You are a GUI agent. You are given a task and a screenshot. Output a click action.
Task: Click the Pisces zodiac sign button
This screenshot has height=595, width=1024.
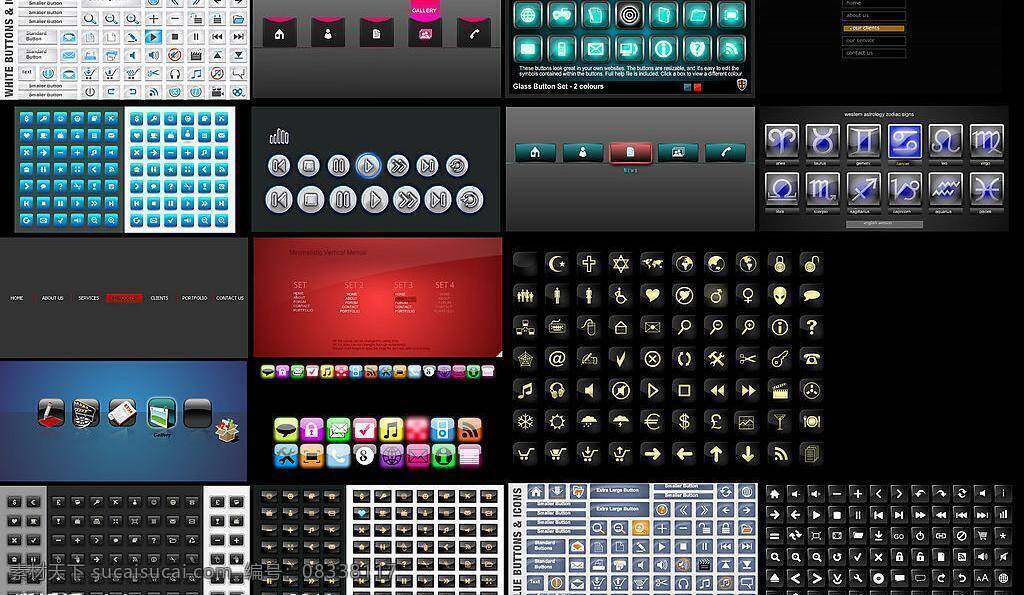pyautogui.click(x=987, y=190)
